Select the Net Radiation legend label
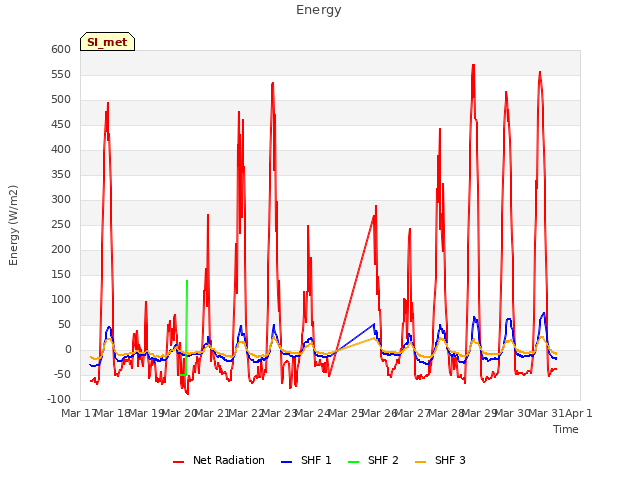The image size is (640, 480). [229, 460]
